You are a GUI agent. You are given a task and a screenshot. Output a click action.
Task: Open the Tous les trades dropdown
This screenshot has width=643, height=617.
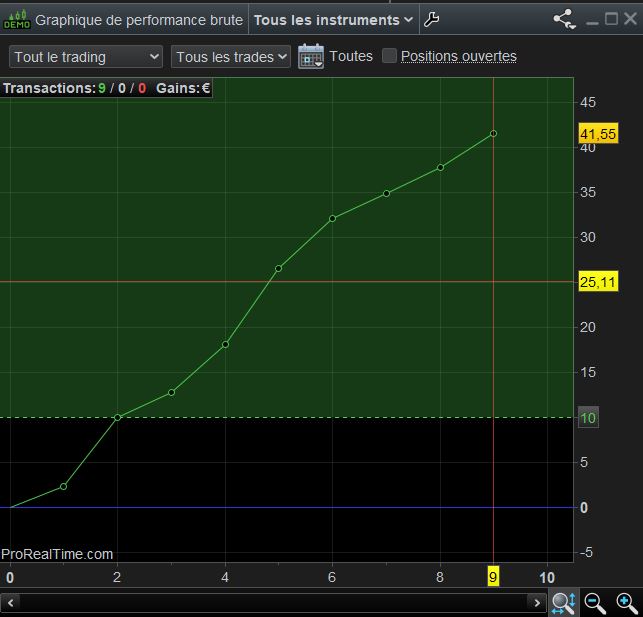tap(231, 57)
